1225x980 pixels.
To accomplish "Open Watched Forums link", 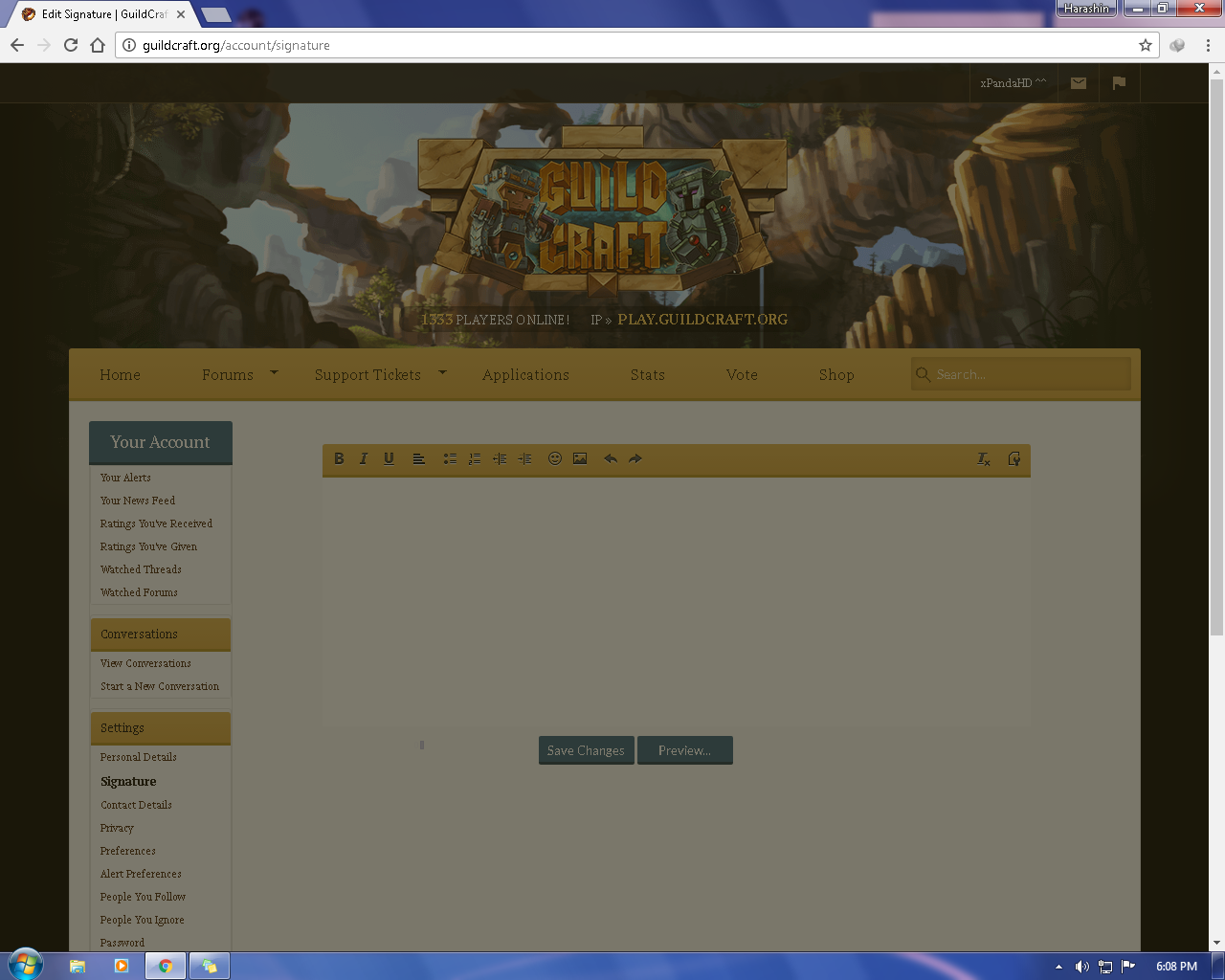I will 139,592.
